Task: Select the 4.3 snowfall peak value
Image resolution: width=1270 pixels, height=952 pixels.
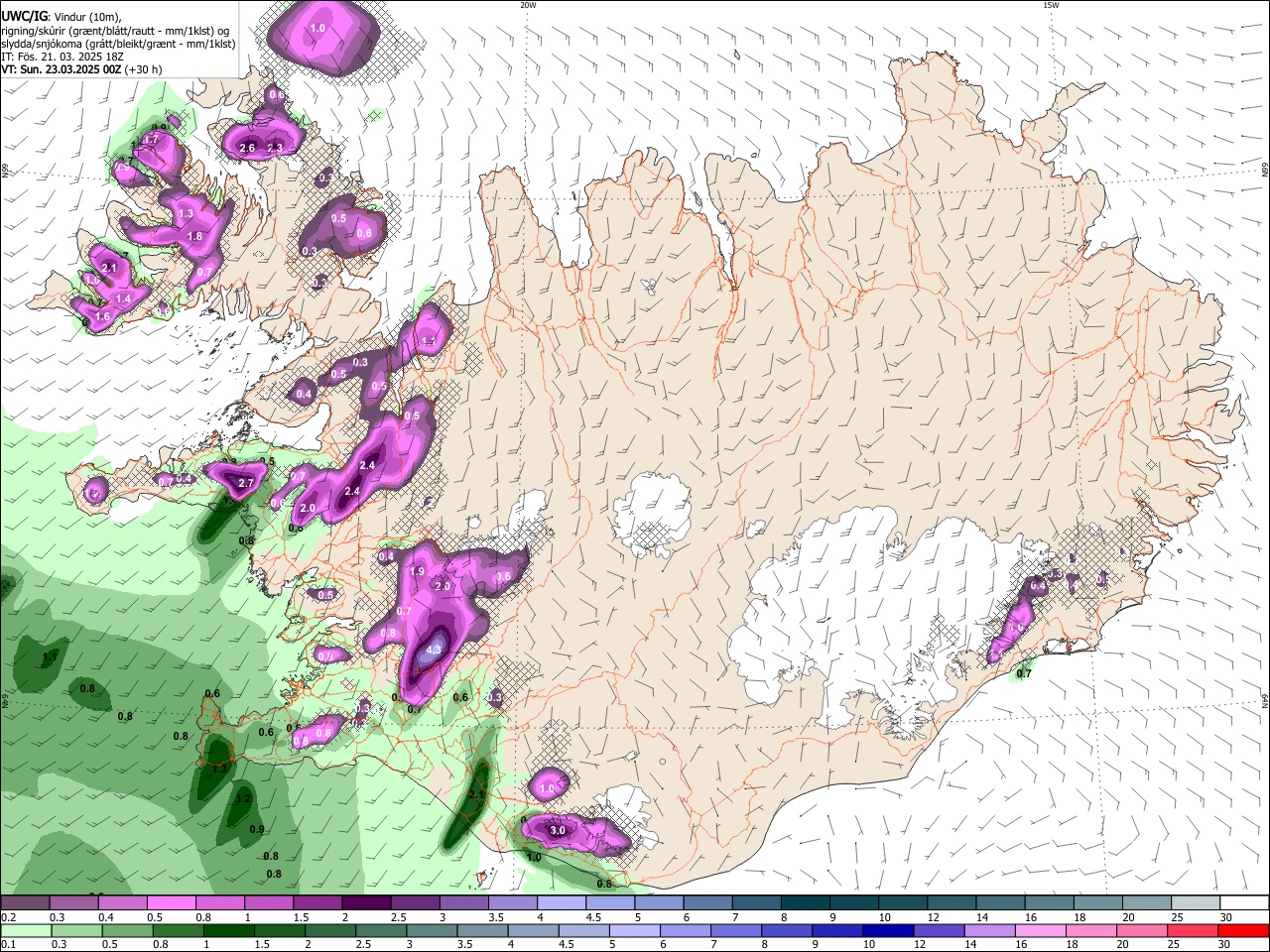Action: (x=433, y=651)
